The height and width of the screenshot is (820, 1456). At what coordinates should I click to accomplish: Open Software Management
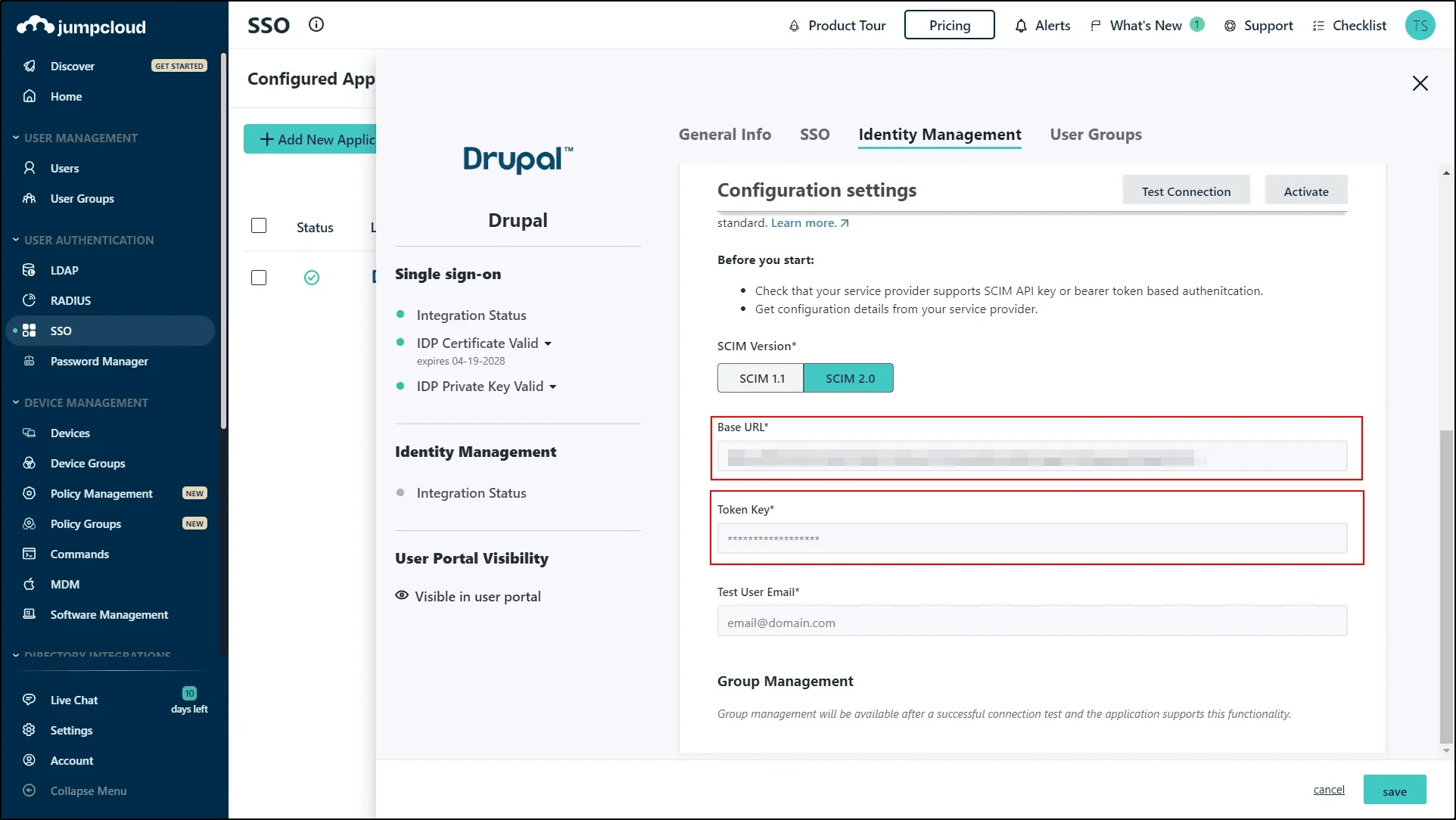109,614
